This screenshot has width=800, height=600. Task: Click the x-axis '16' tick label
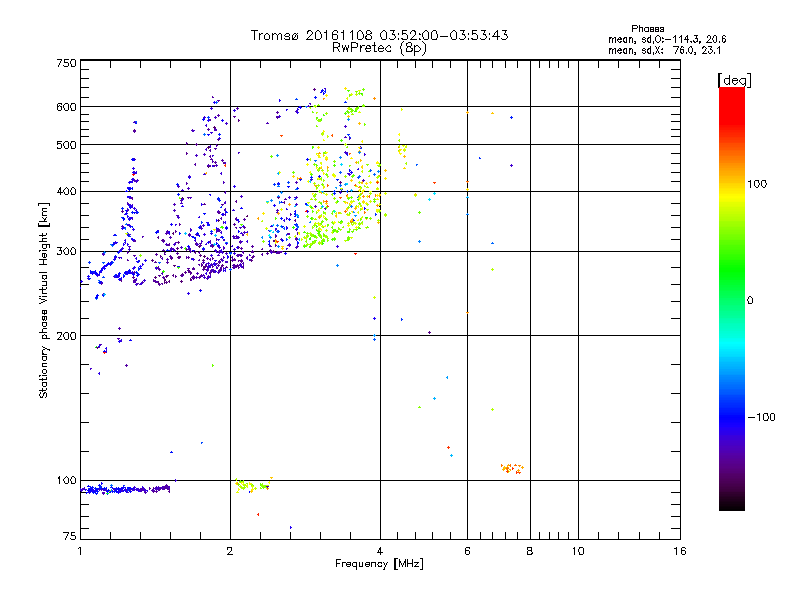click(680, 551)
